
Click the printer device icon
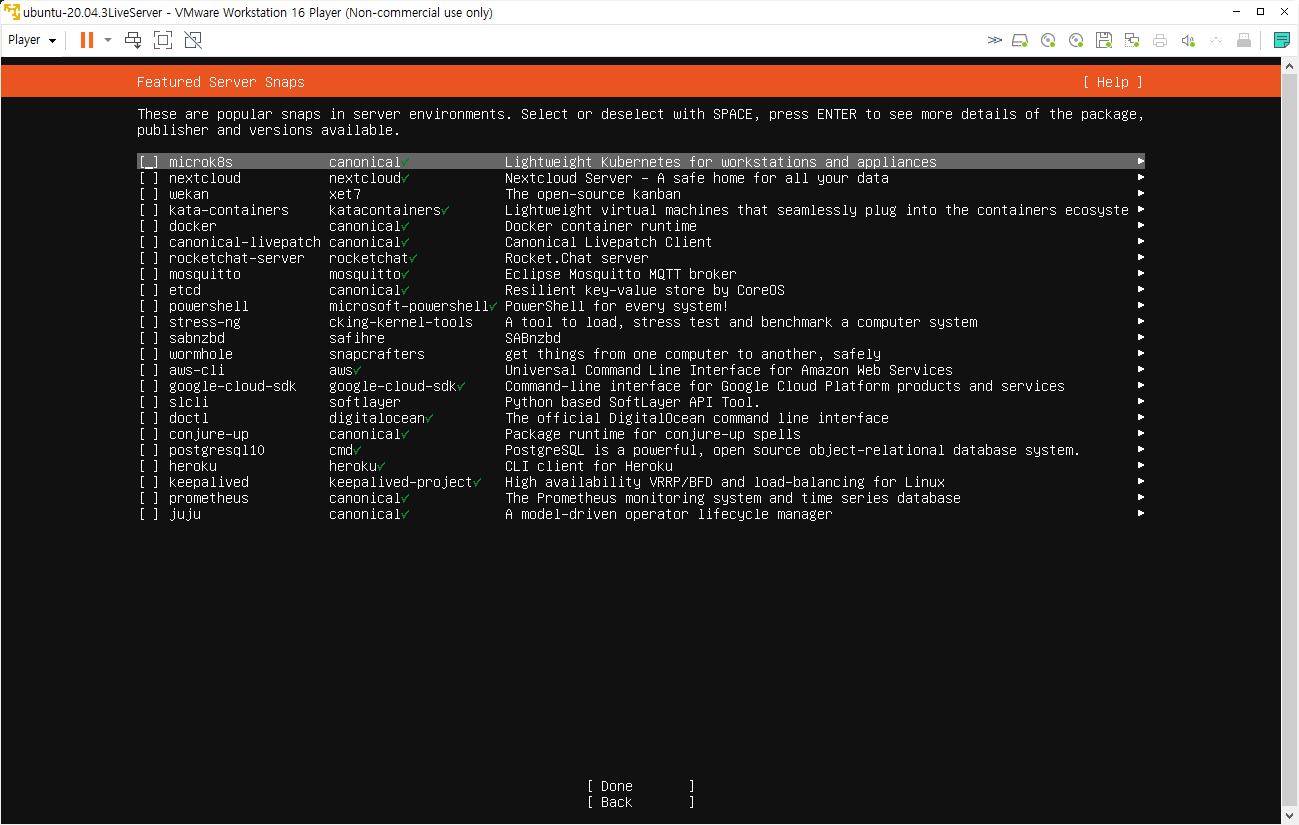[x=1160, y=40]
